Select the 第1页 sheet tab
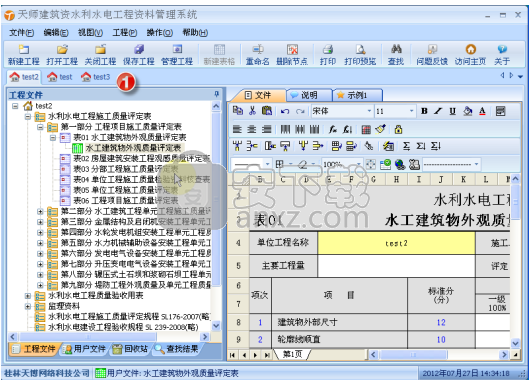531x384 pixels. tap(292, 355)
